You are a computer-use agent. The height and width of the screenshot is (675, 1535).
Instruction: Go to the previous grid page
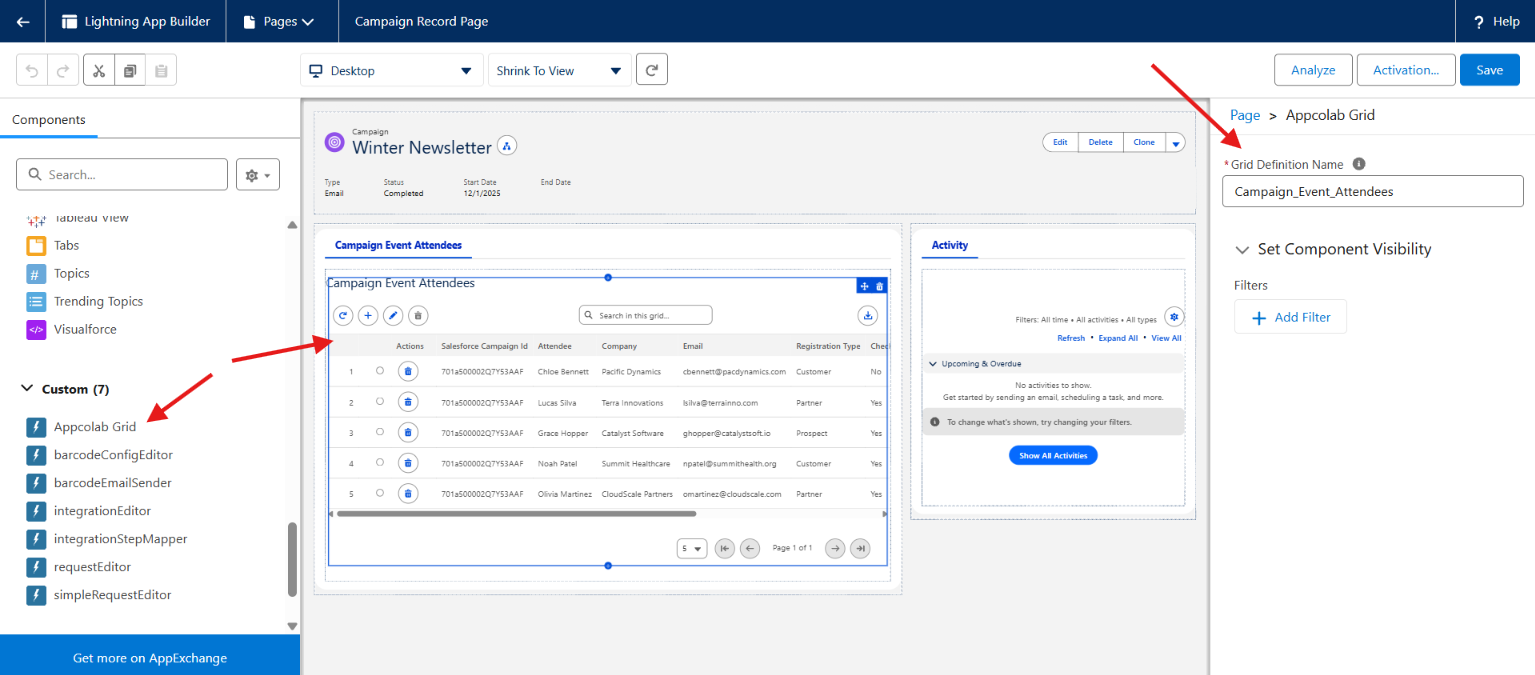(x=750, y=548)
